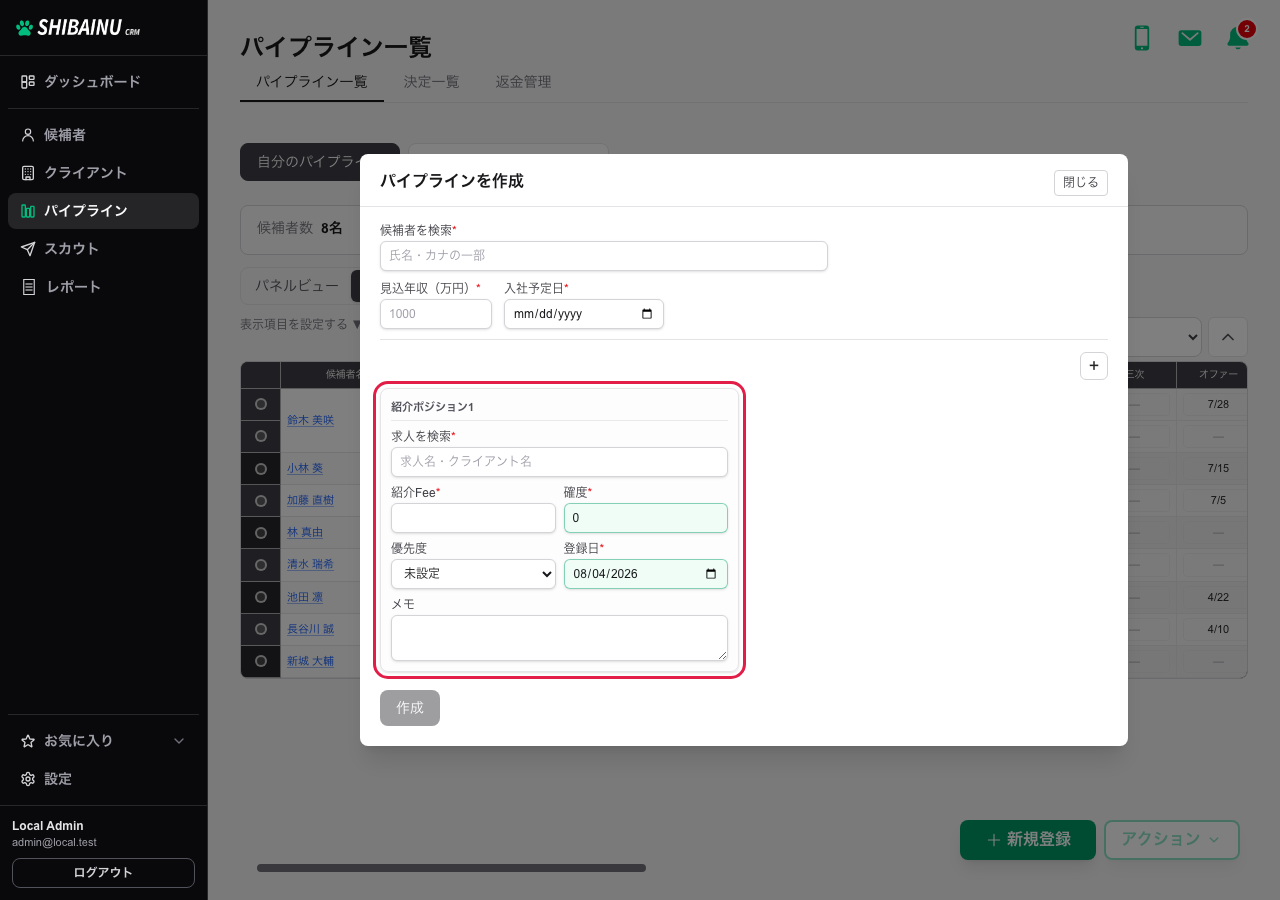Open the dropdown beside the chevron button
This screenshot has width=1280, height=900.
coord(1165,337)
